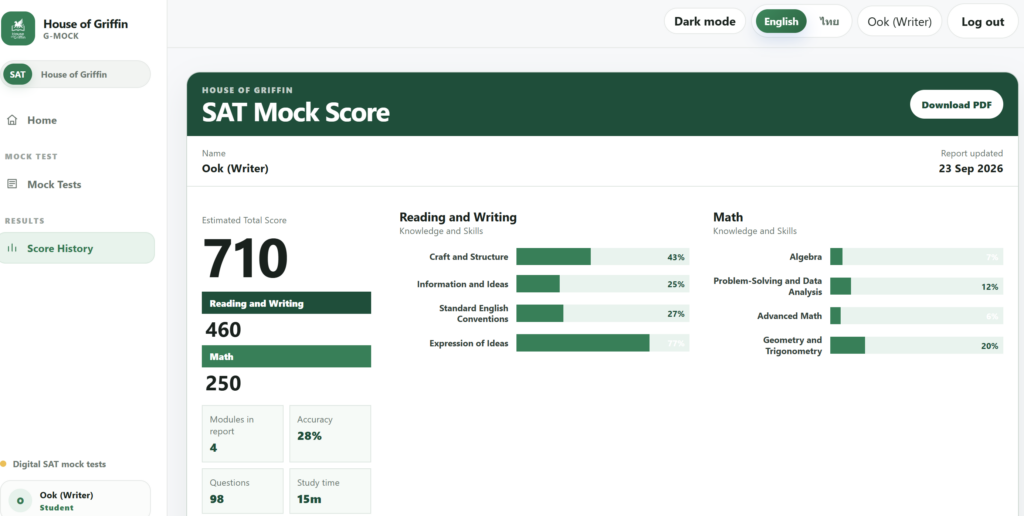
Task: Click the Standard English Conventions label
Action: pos(473,314)
